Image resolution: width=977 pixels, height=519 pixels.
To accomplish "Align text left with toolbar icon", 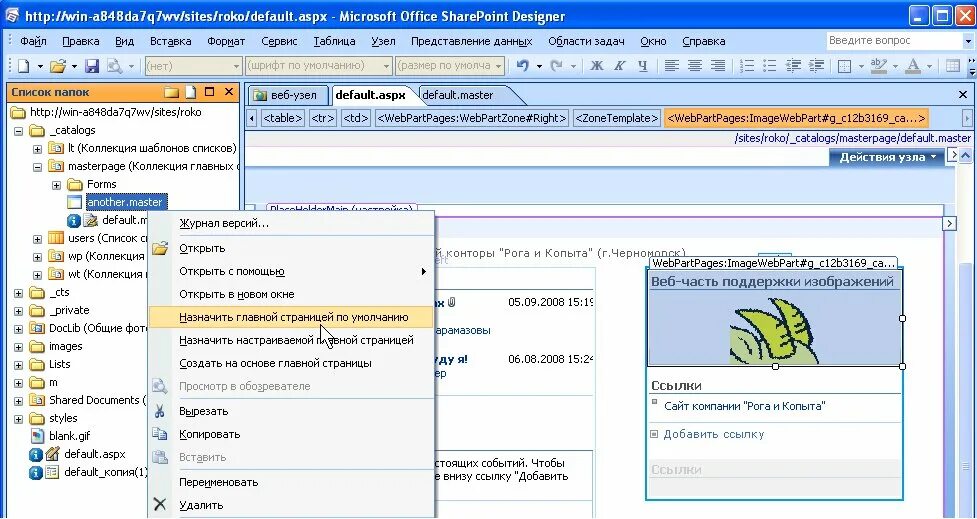I will click(x=671, y=65).
